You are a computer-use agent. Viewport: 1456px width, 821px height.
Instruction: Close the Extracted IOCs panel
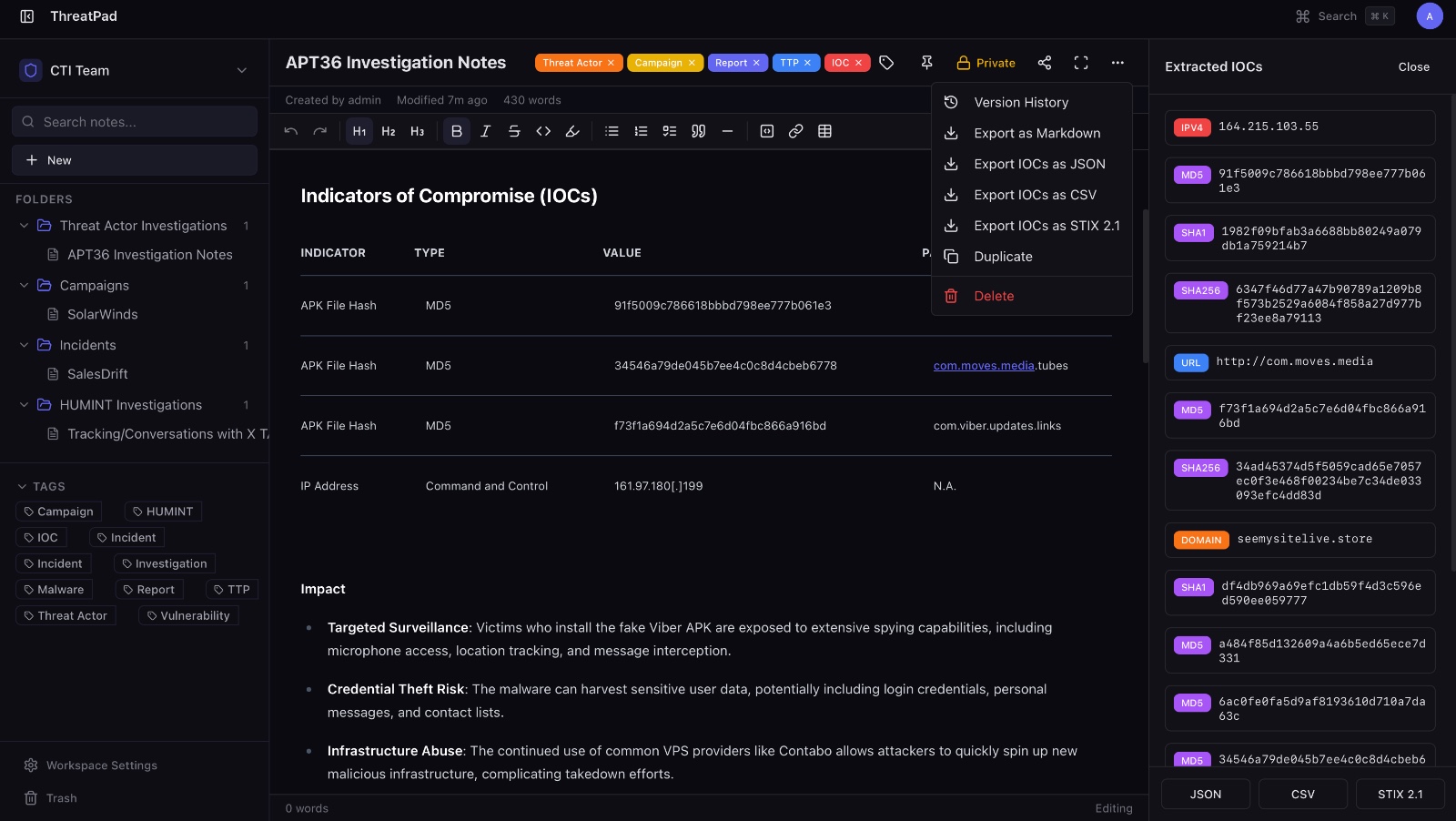tap(1413, 66)
